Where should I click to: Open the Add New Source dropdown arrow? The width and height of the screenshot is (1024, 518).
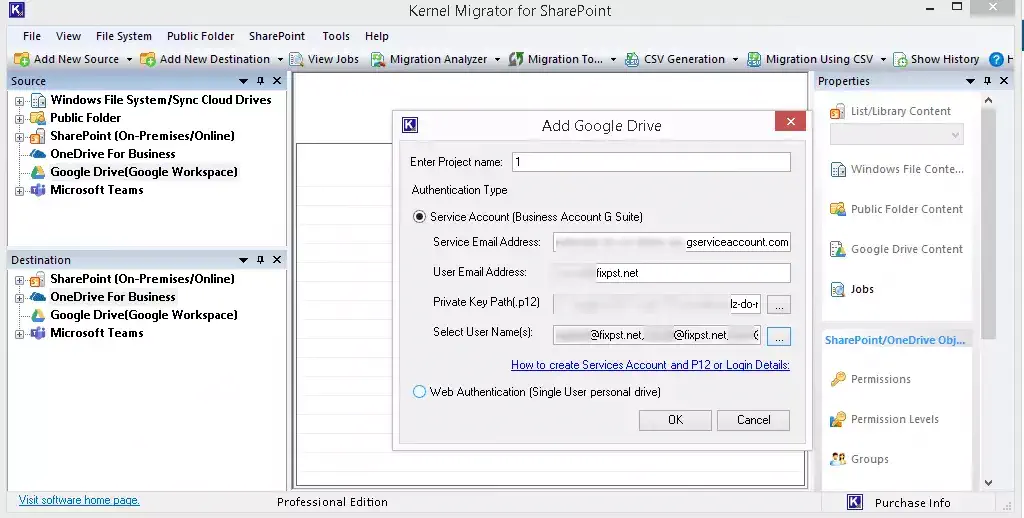129,59
